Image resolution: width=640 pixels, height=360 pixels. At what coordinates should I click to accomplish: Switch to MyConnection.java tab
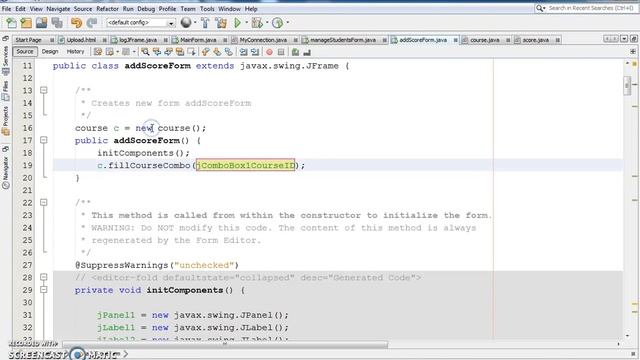click(x=263, y=40)
